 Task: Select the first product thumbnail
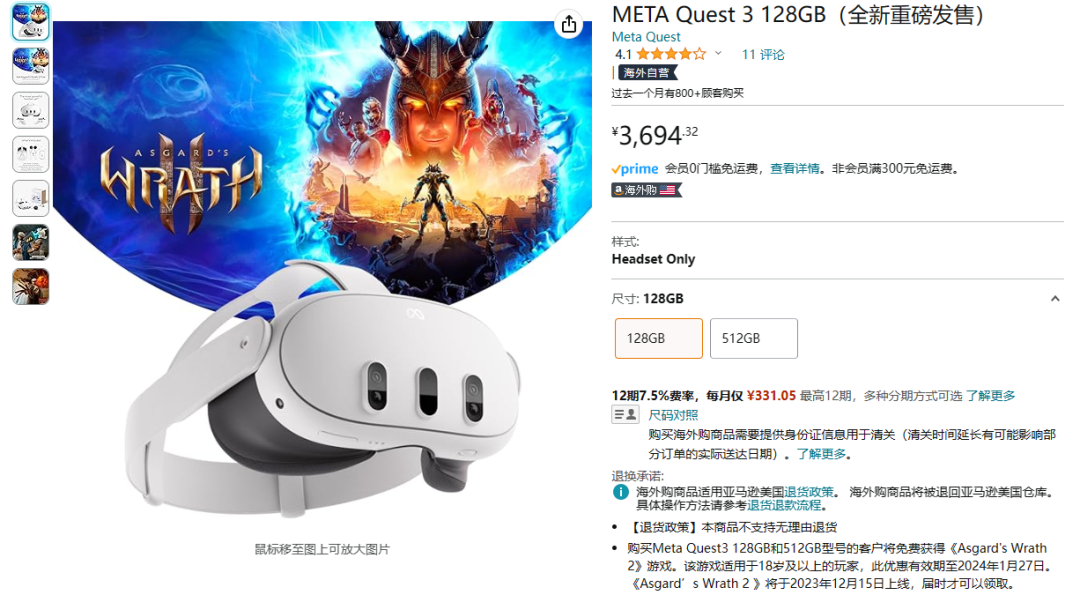pos(30,21)
